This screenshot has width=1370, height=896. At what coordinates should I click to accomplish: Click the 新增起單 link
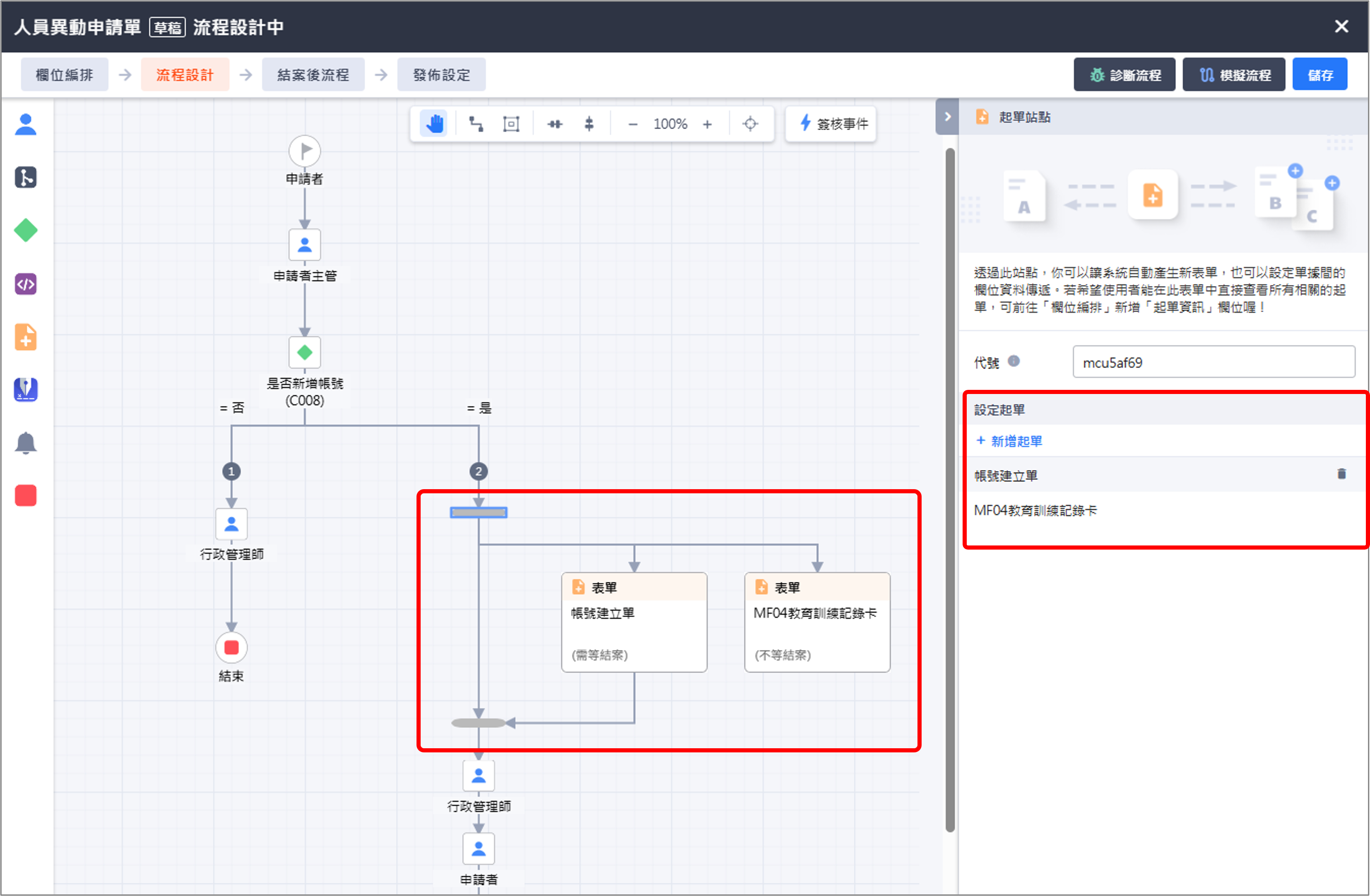[x=1010, y=442]
